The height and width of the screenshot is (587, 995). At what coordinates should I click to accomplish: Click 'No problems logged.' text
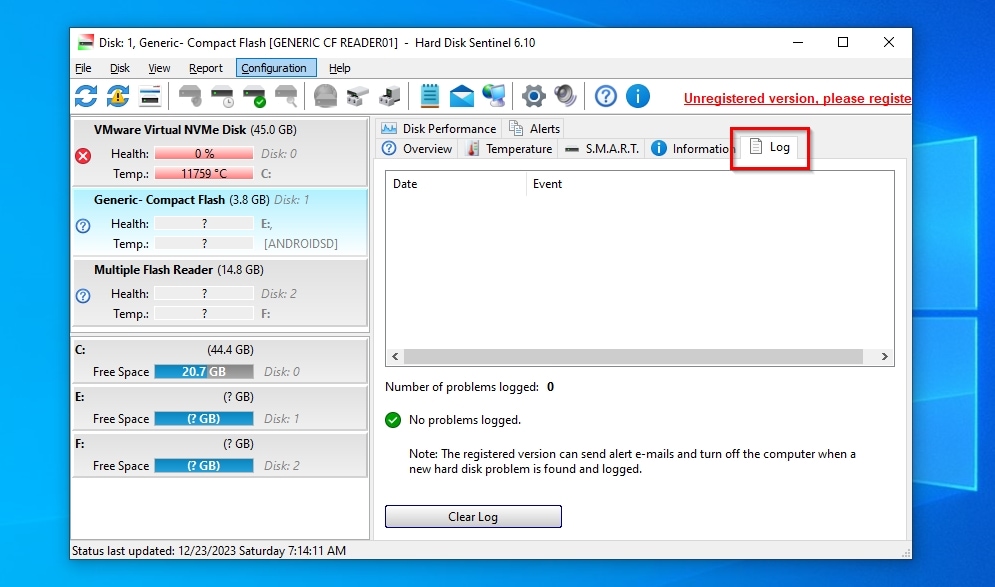465,420
